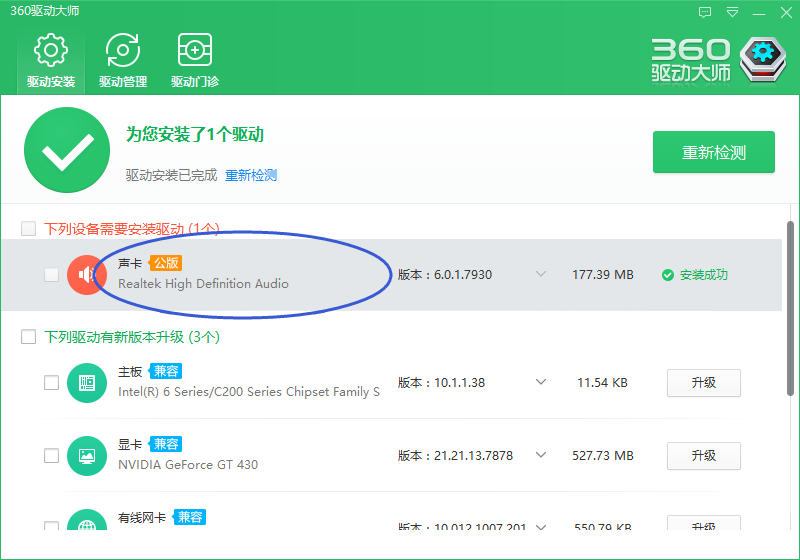Close the 360驱动大师 window
The width and height of the screenshot is (800, 560).
coord(786,12)
